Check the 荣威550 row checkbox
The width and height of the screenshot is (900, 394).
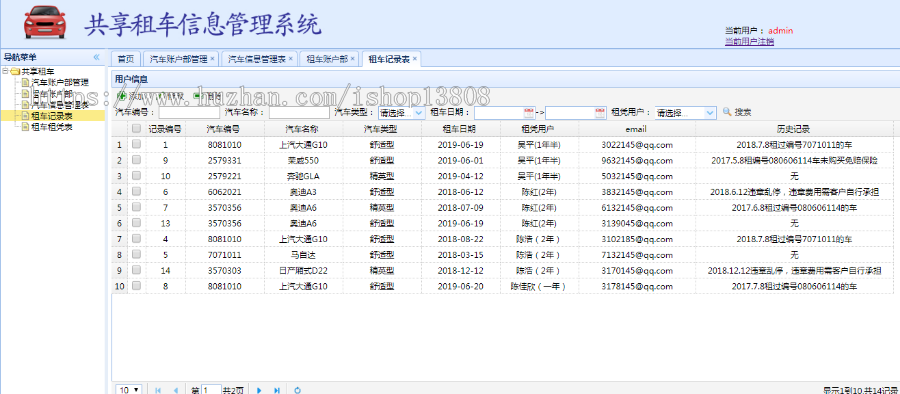tap(136, 160)
